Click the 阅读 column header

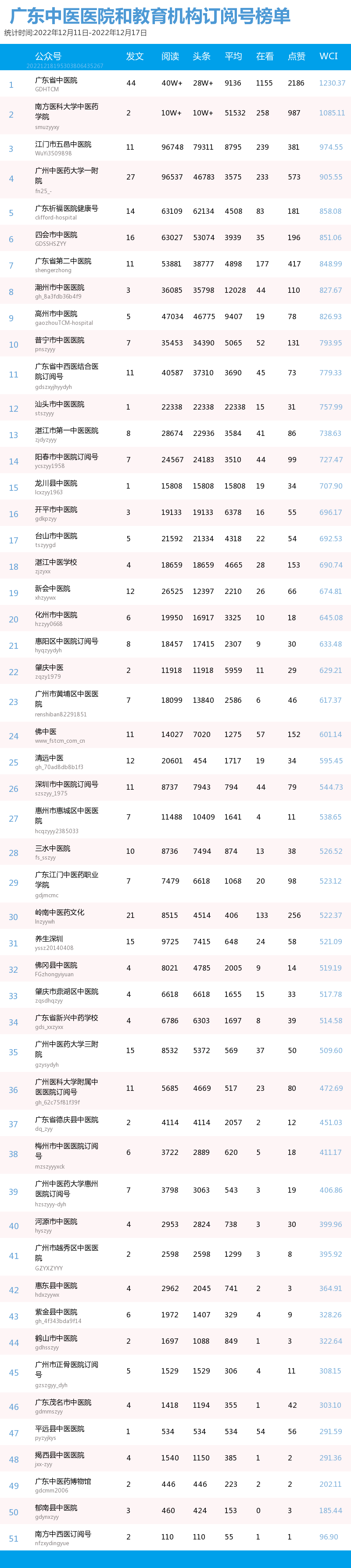pyautogui.click(x=170, y=56)
